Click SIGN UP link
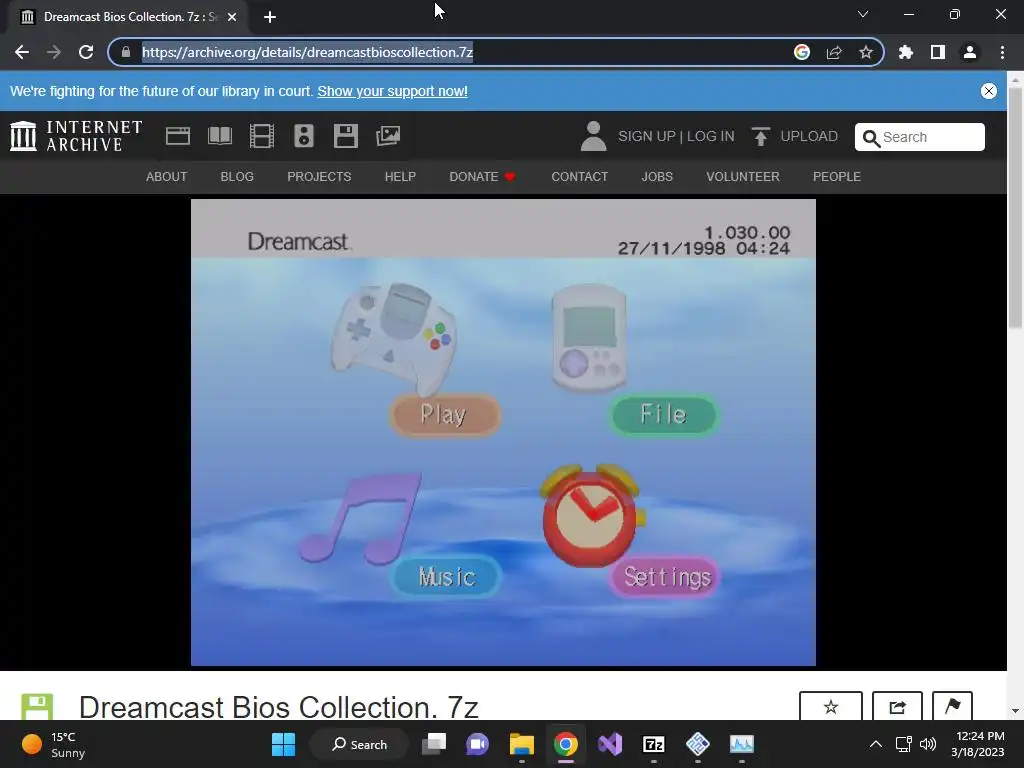Viewport: 1024px width, 768px height. 647,136
